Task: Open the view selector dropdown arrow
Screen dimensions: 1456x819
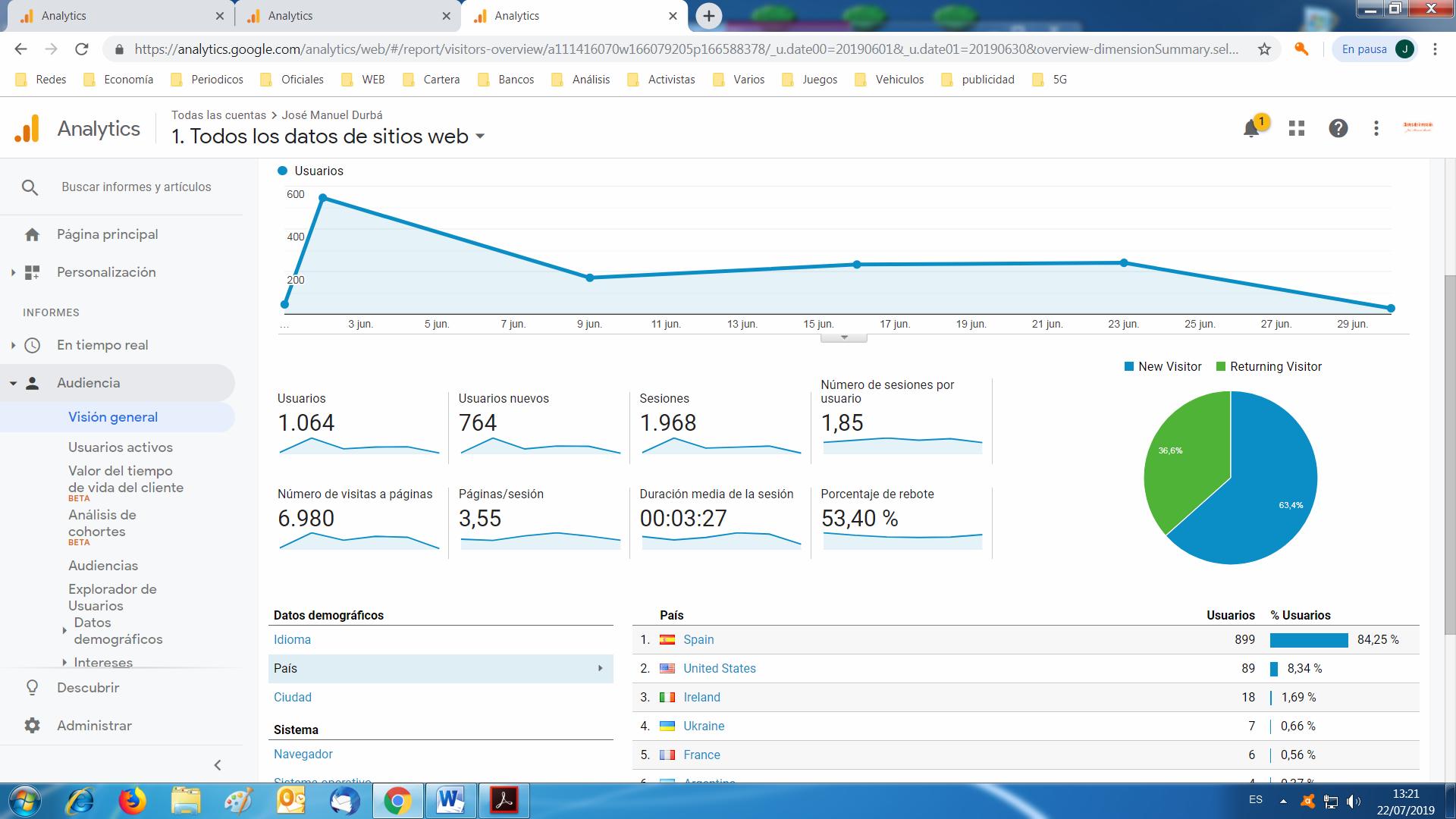Action: (x=479, y=137)
